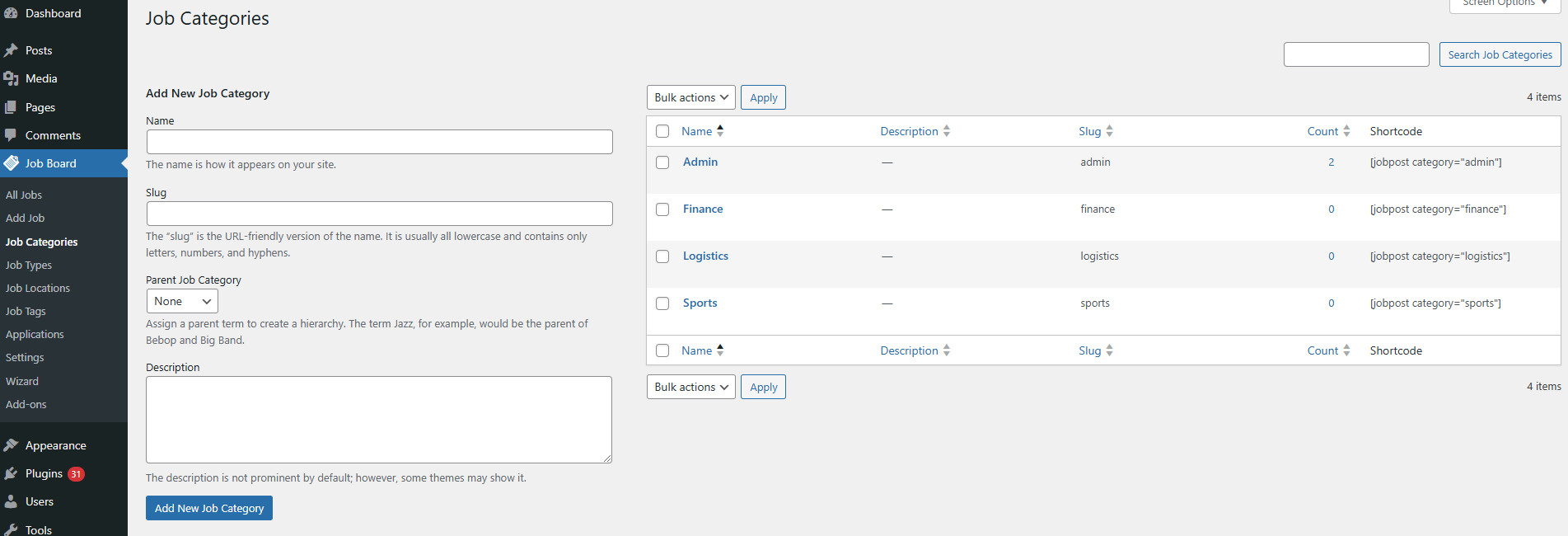This screenshot has width=1568, height=536.
Task: Expand the Parent Job Category dropdown
Action: click(x=182, y=301)
